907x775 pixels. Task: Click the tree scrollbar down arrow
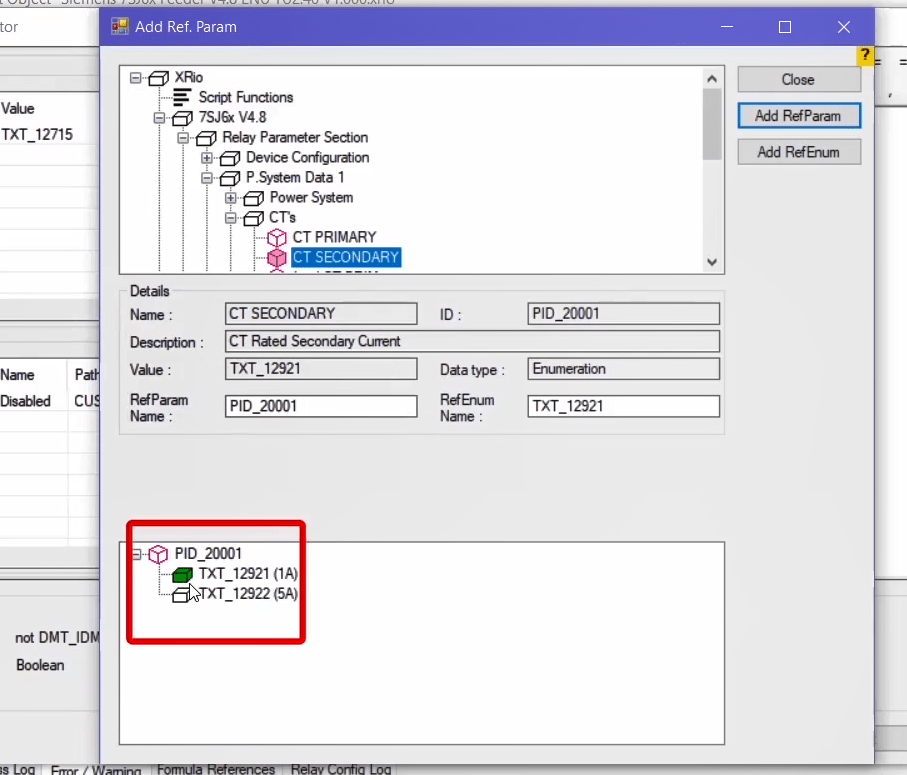coord(712,262)
